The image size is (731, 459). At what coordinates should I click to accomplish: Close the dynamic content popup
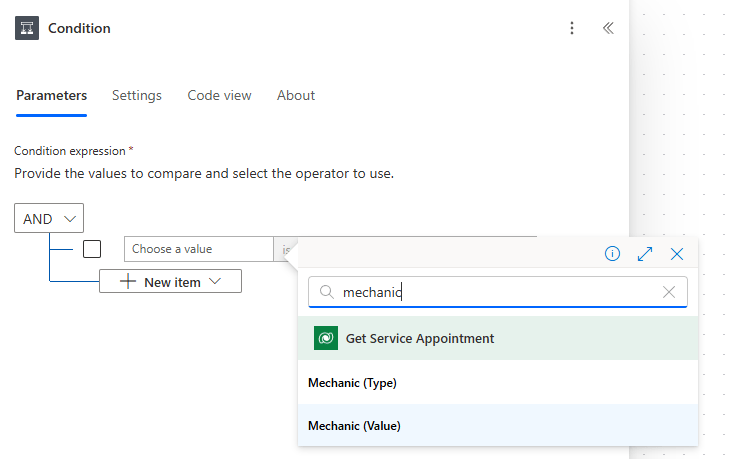pyautogui.click(x=677, y=254)
